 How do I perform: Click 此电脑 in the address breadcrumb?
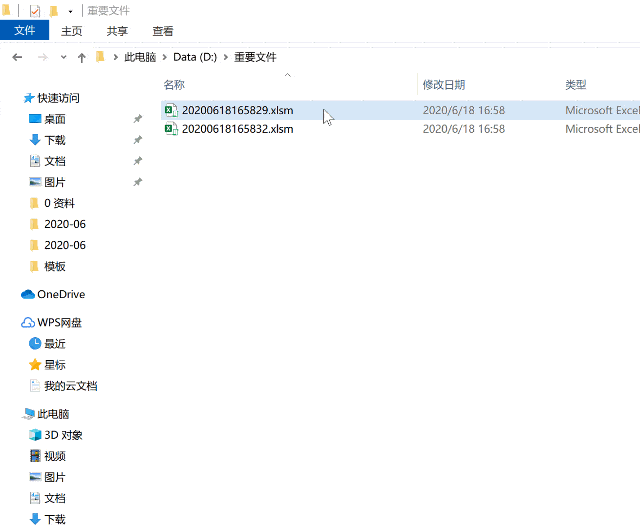click(140, 57)
